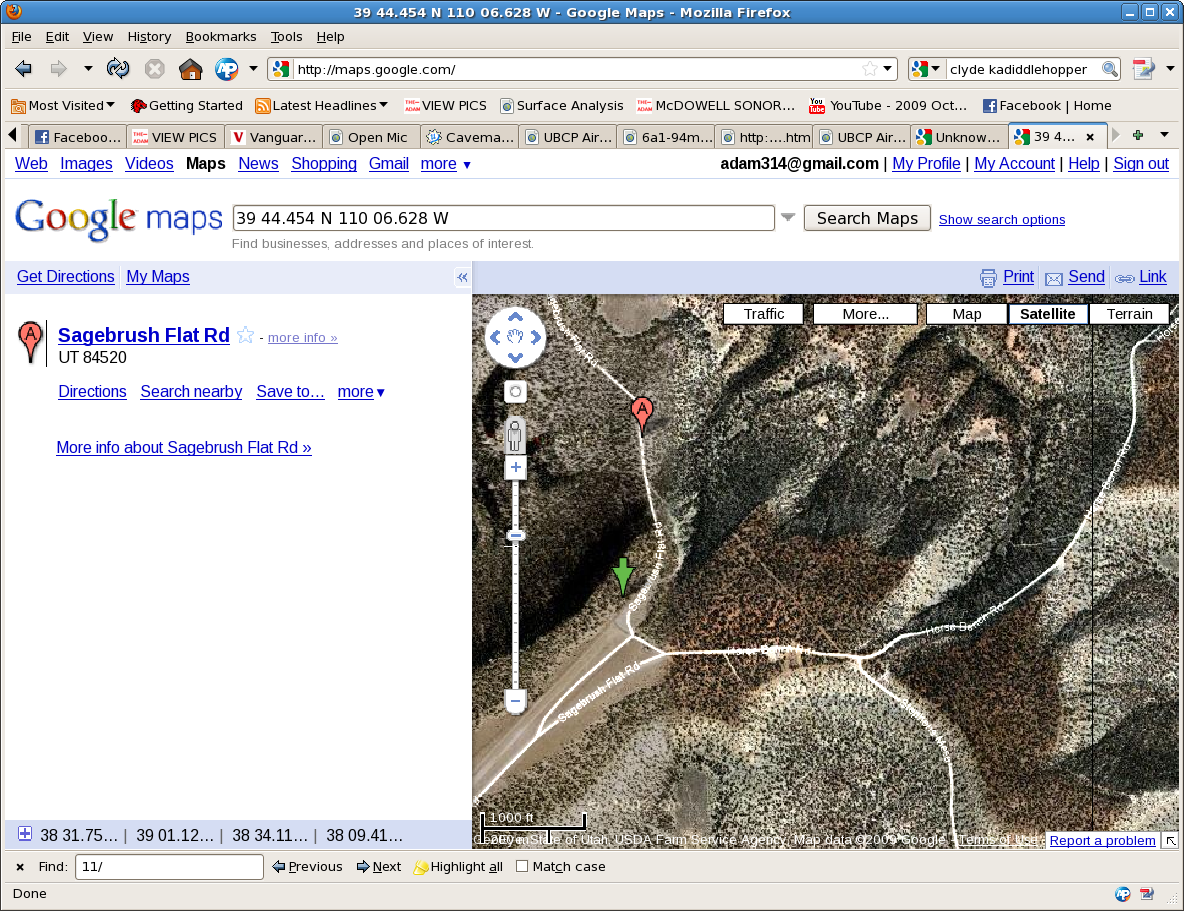
Task: Click the Street View pegman icon
Action: (x=515, y=436)
